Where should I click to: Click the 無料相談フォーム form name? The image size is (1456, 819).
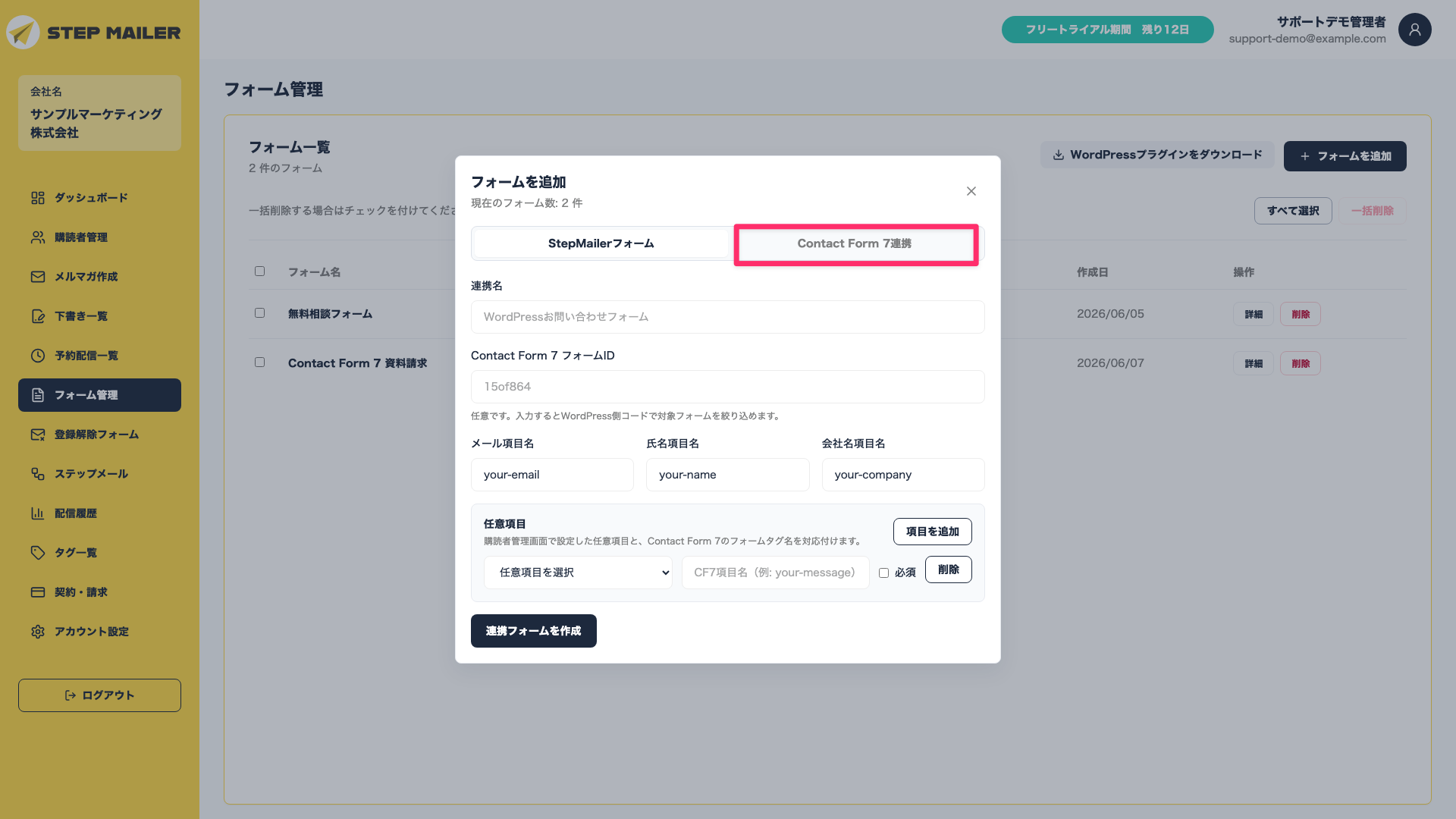click(x=330, y=314)
